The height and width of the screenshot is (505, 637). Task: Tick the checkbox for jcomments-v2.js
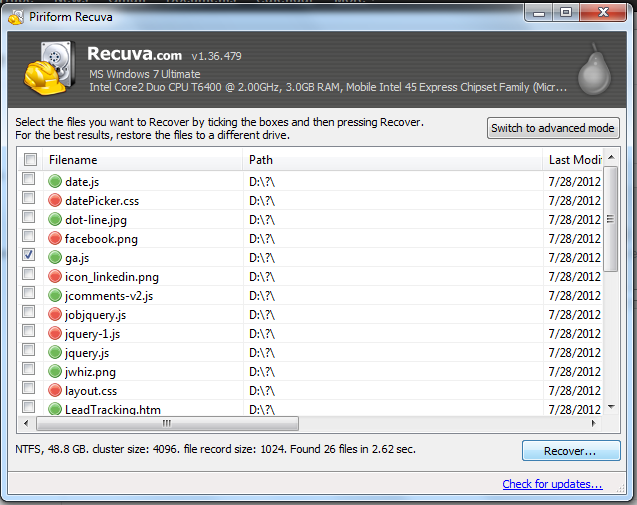(28, 293)
